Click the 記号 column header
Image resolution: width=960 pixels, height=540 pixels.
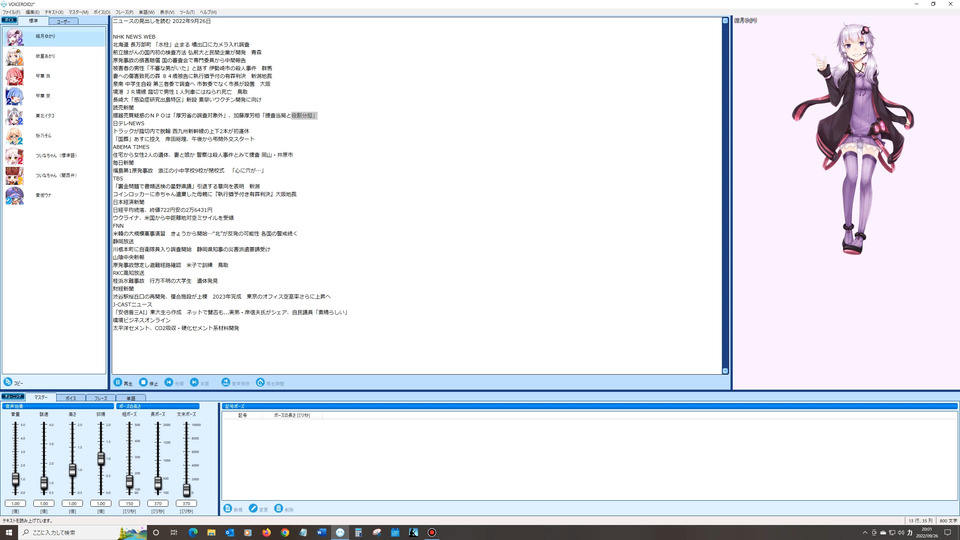click(243, 415)
